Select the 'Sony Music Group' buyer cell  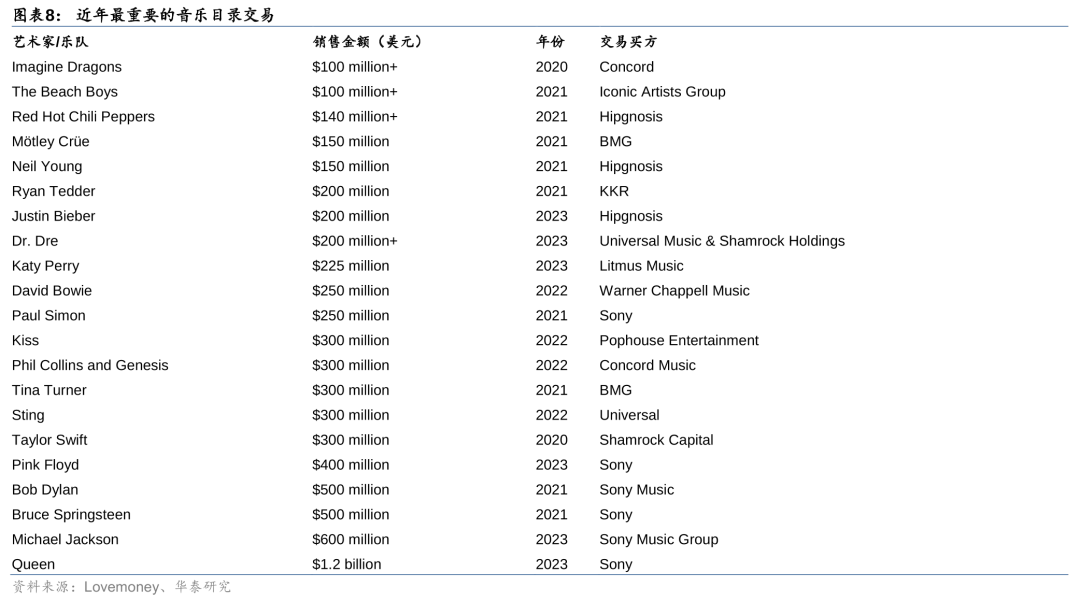(658, 539)
